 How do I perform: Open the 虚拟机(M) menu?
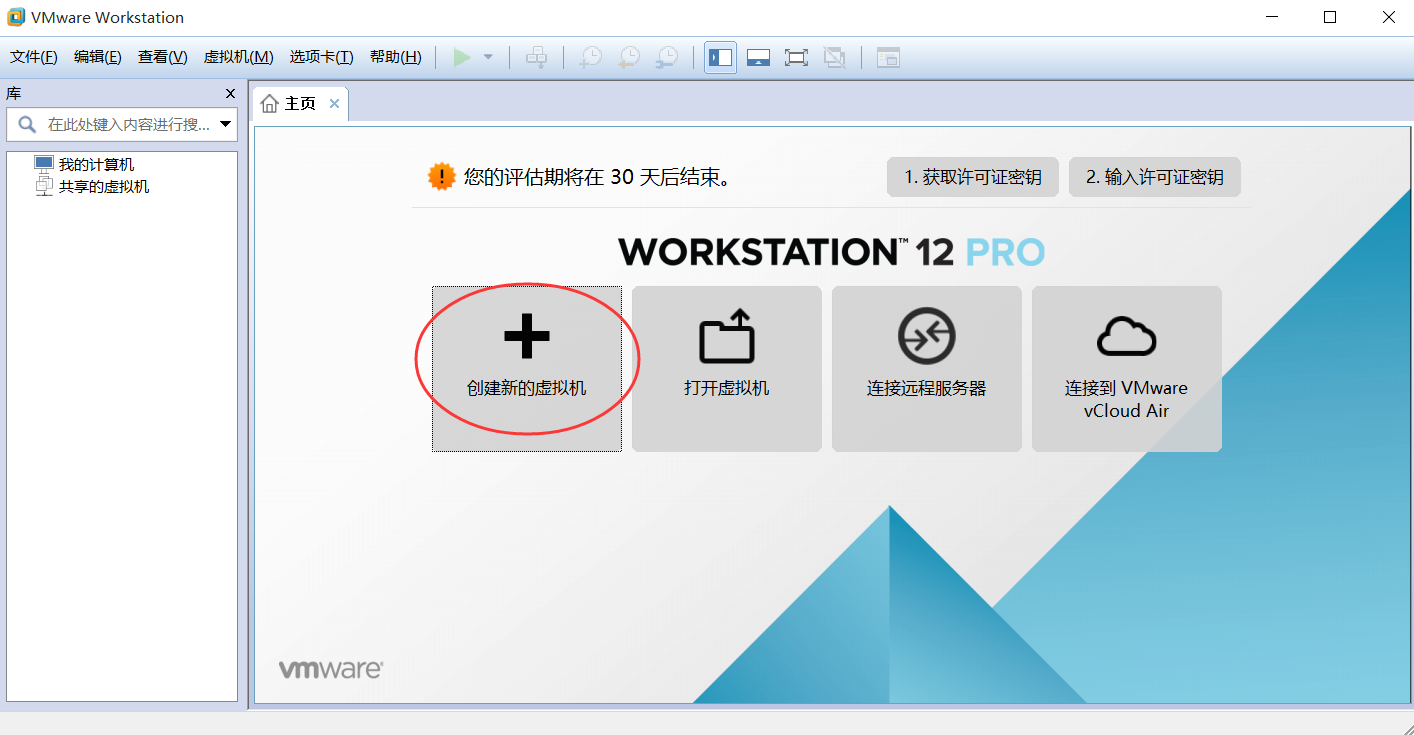point(239,57)
